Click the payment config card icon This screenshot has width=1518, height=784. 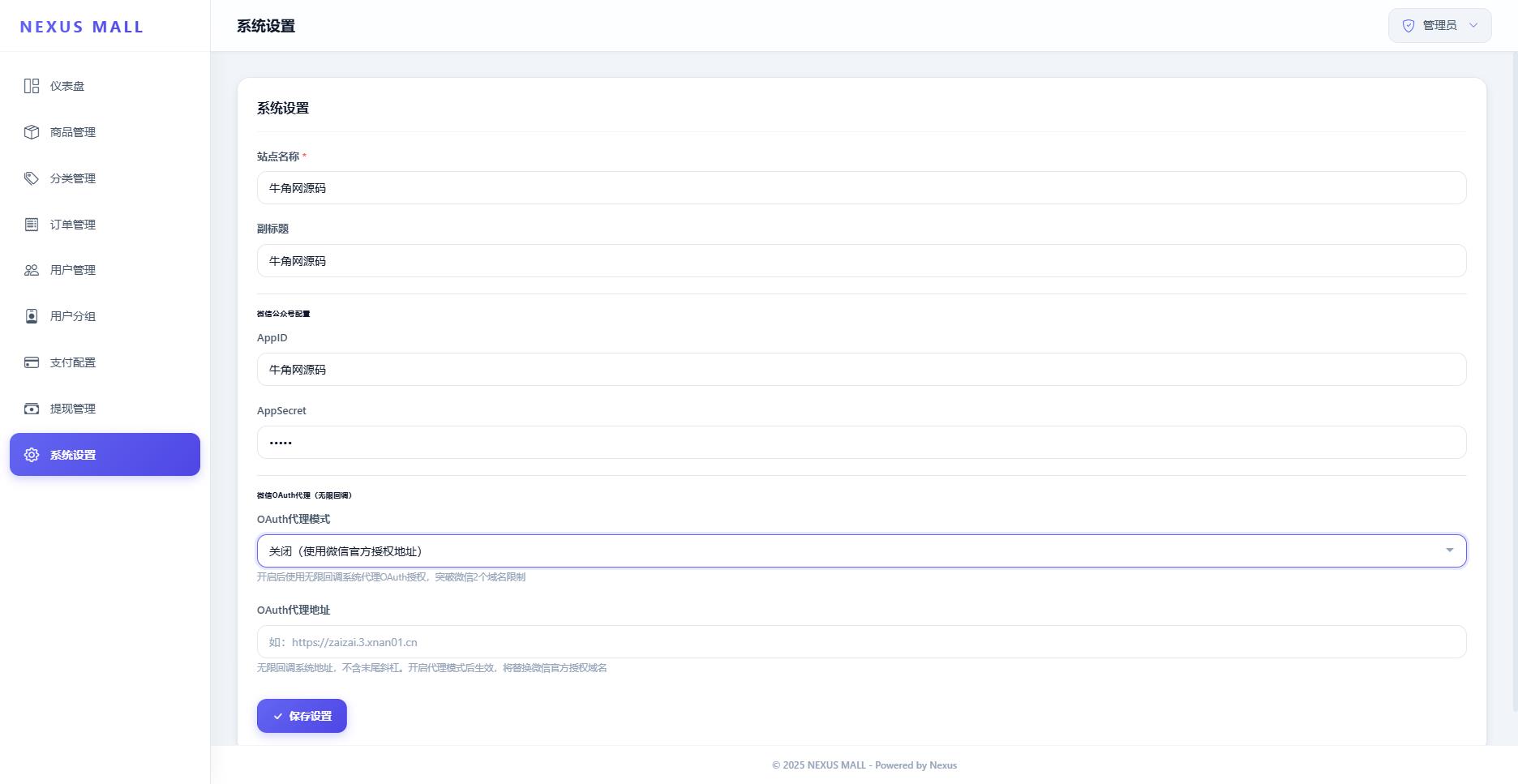pyautogui.click(x=32, y=362)
